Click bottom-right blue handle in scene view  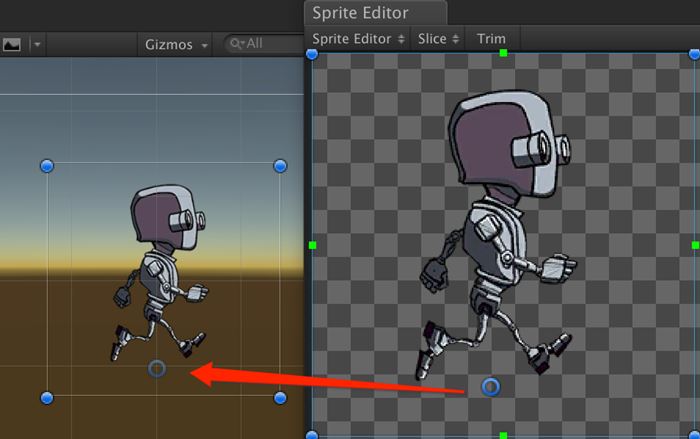[280, 398]
